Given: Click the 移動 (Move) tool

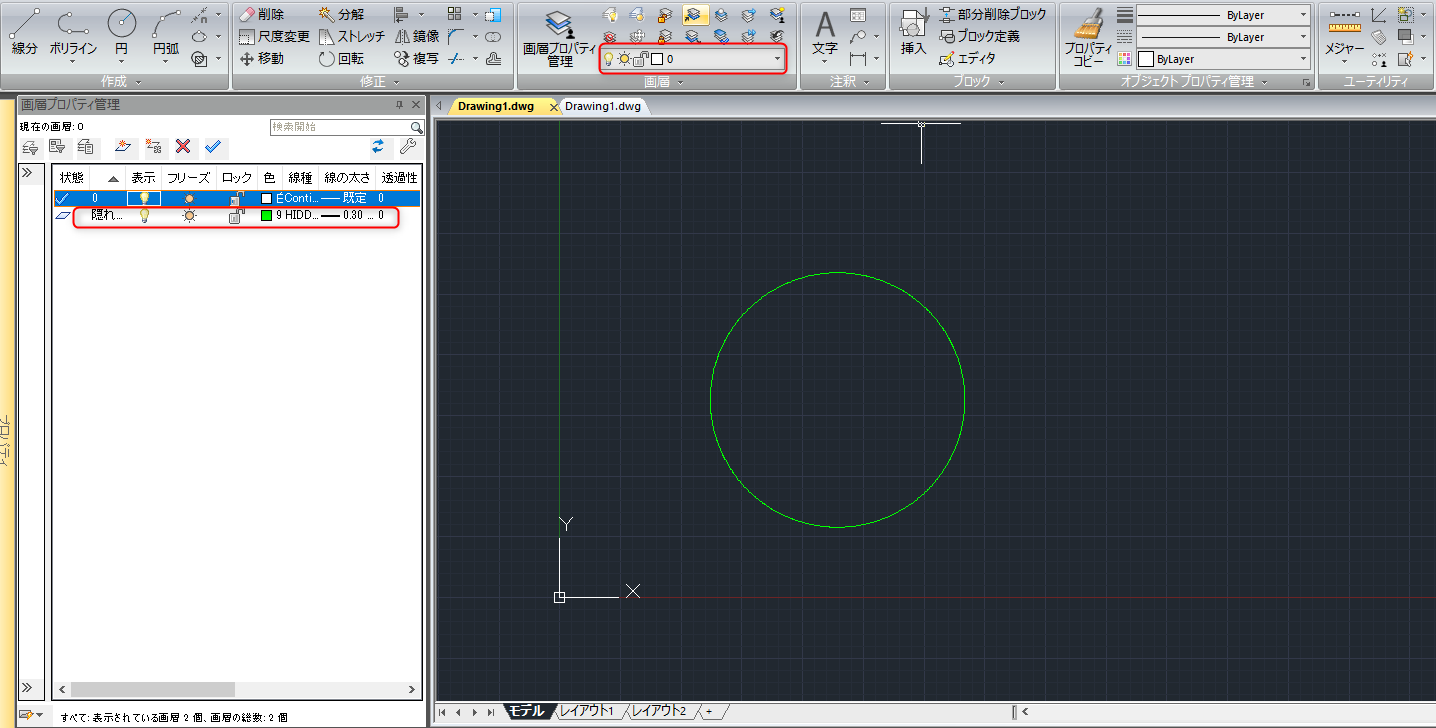Looking at the screenshot, I should pos(263,59).
